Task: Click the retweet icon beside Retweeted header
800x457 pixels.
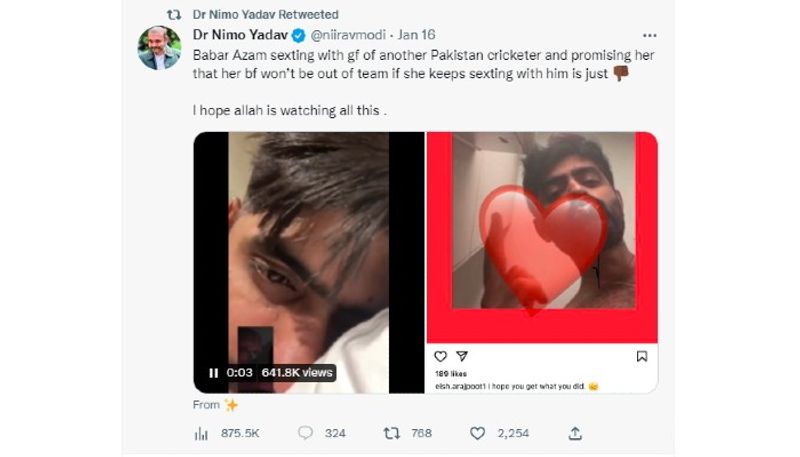Action: click(174, 15)
